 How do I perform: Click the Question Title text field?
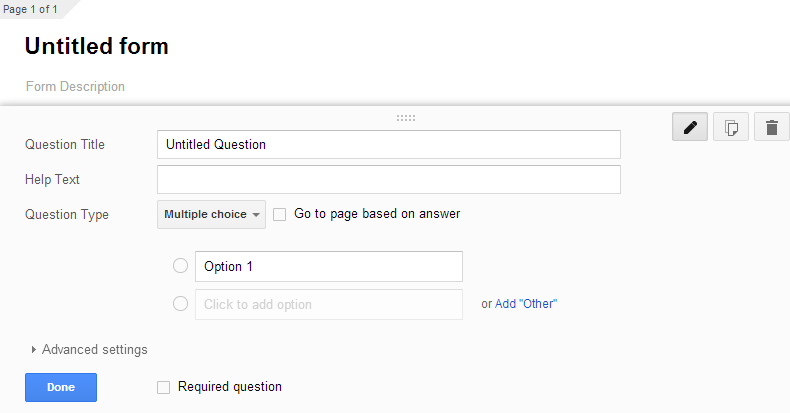[388, 144]
